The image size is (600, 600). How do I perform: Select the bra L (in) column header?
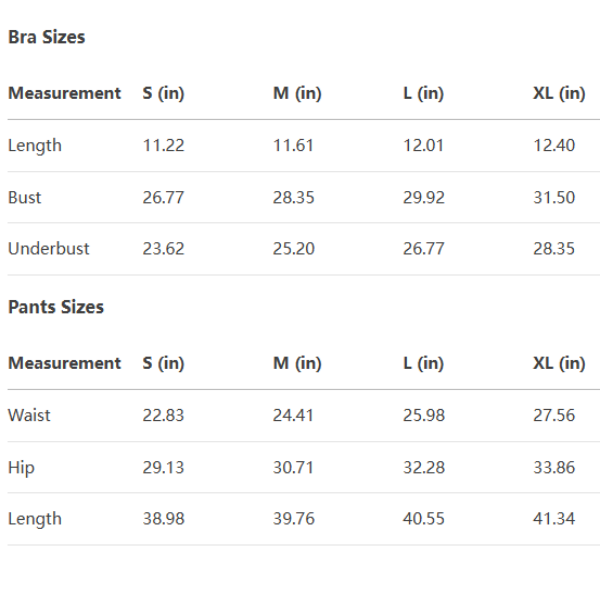(423, 93)
